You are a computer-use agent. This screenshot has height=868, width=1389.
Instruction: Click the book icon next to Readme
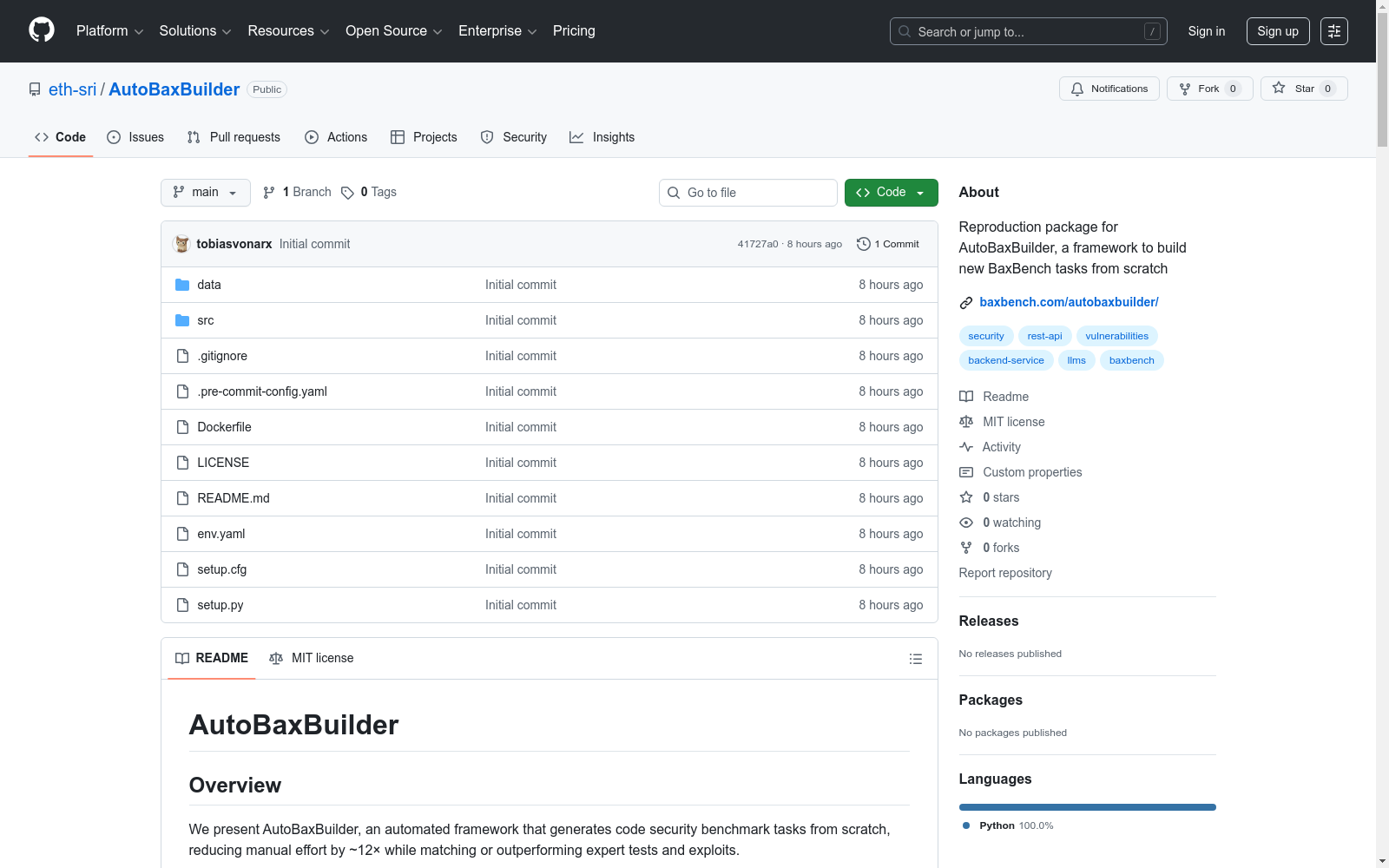point(966,397)
